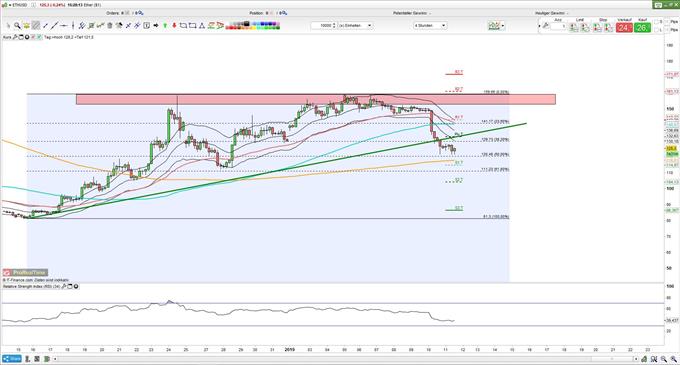Click the green Kauf buy button
The image size is (680, 365).
point(642,27)
